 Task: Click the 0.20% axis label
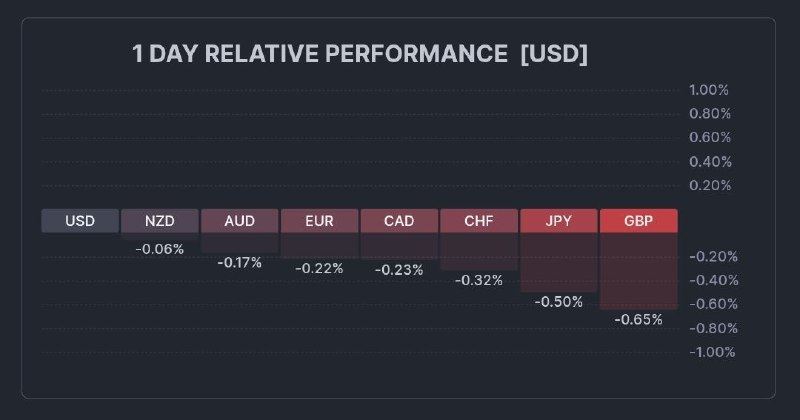click(x=710, y=185)
